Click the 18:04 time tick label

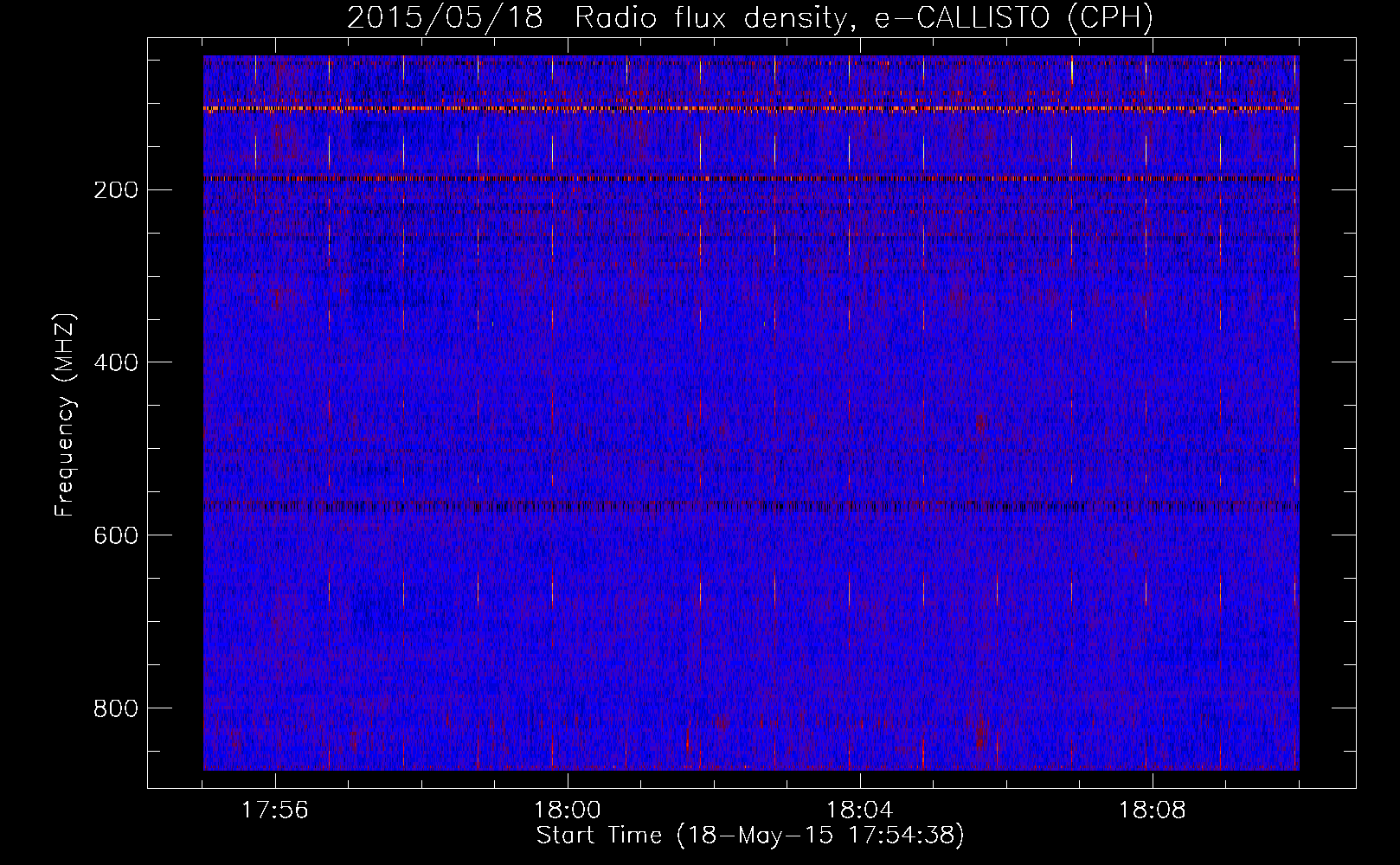[860, 811]
